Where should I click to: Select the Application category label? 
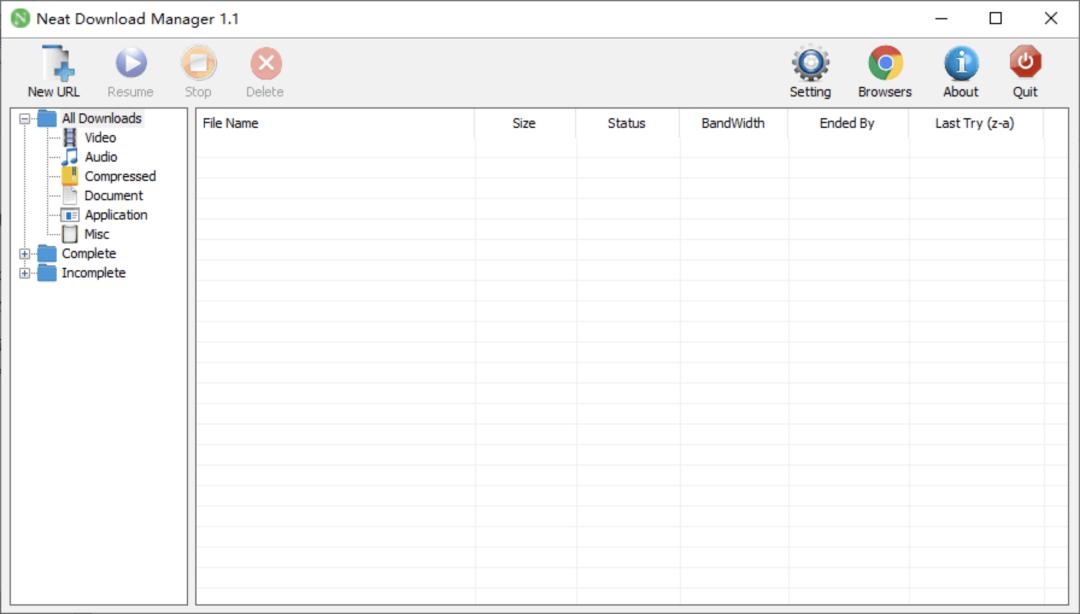116,215
